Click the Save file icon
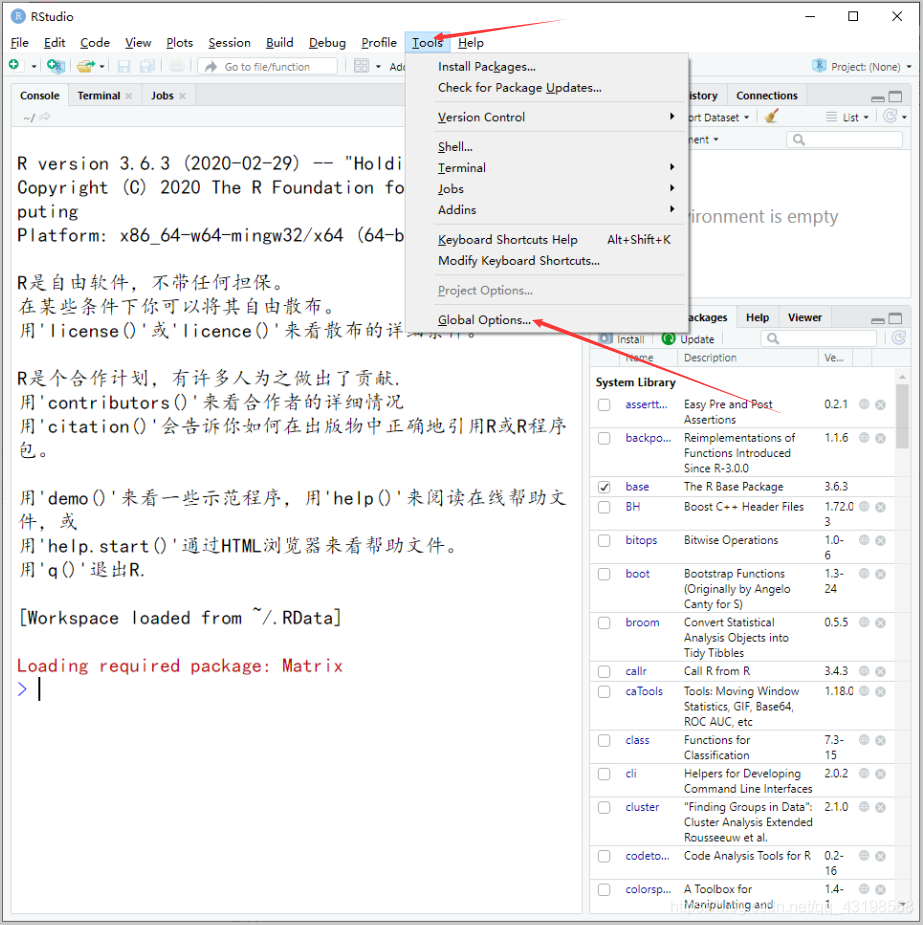This screenshot has height=925, width=923. (x=124, y=66)
